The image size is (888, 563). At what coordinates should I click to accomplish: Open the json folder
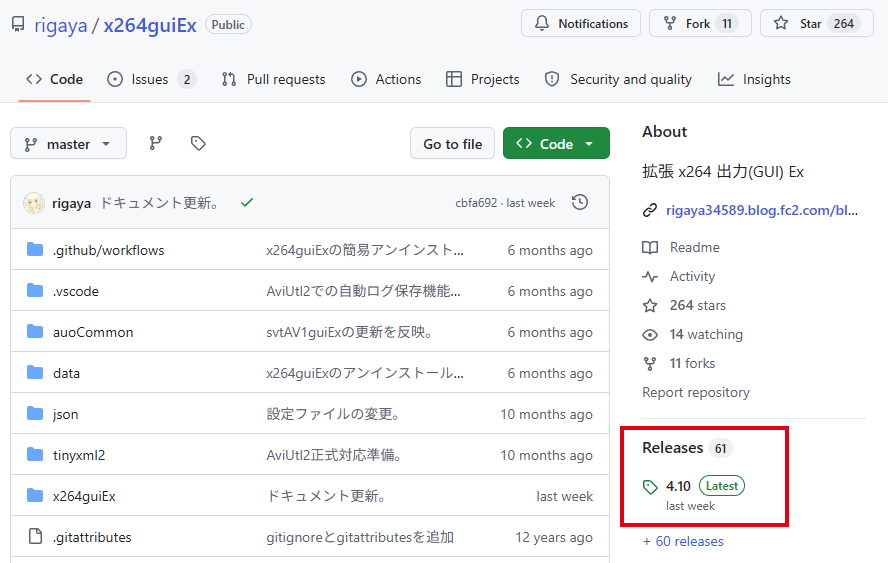(66, 414)
